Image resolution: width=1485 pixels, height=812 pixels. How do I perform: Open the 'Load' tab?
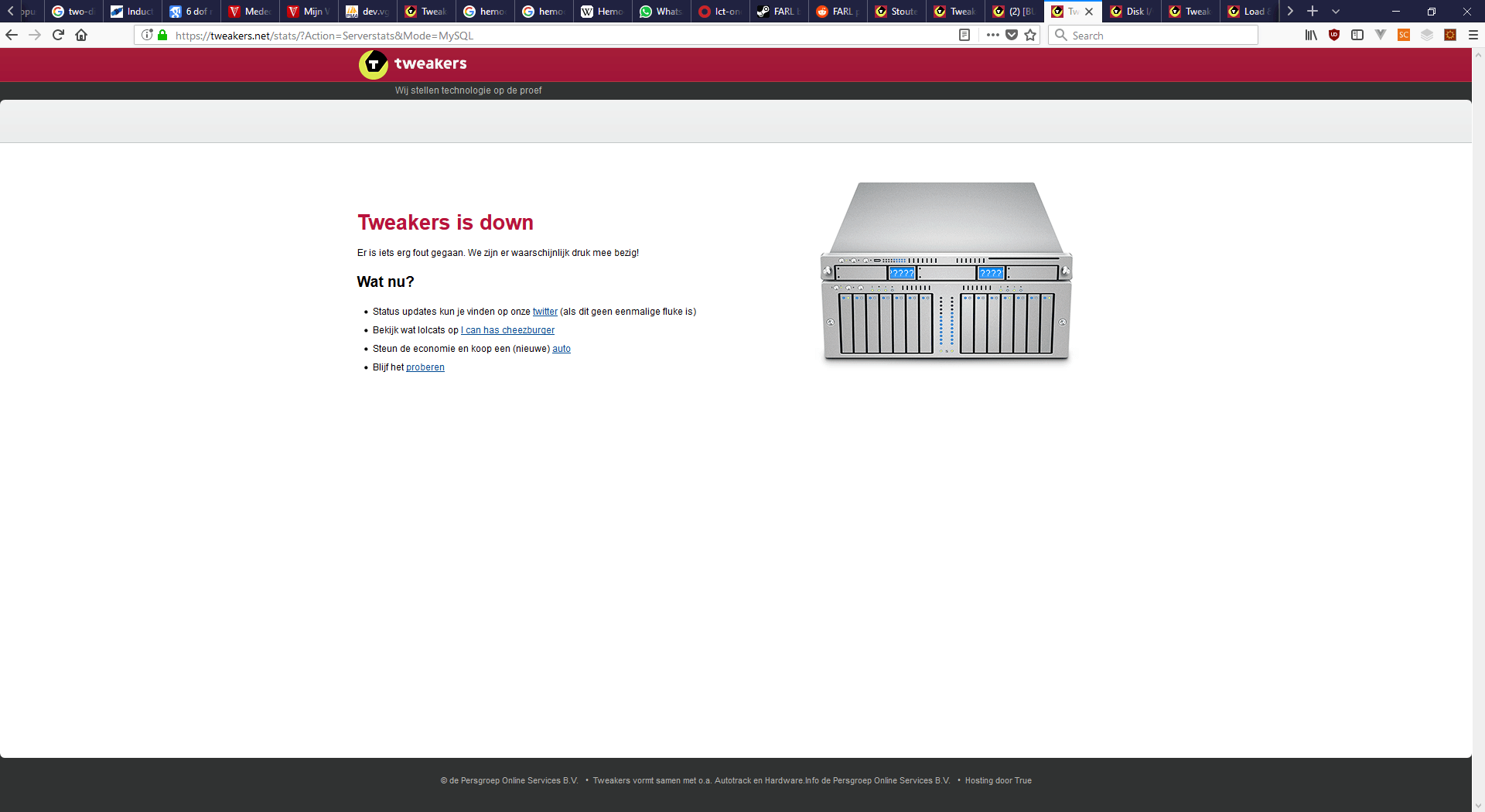pyautogui.click(x=1249, y=12)
